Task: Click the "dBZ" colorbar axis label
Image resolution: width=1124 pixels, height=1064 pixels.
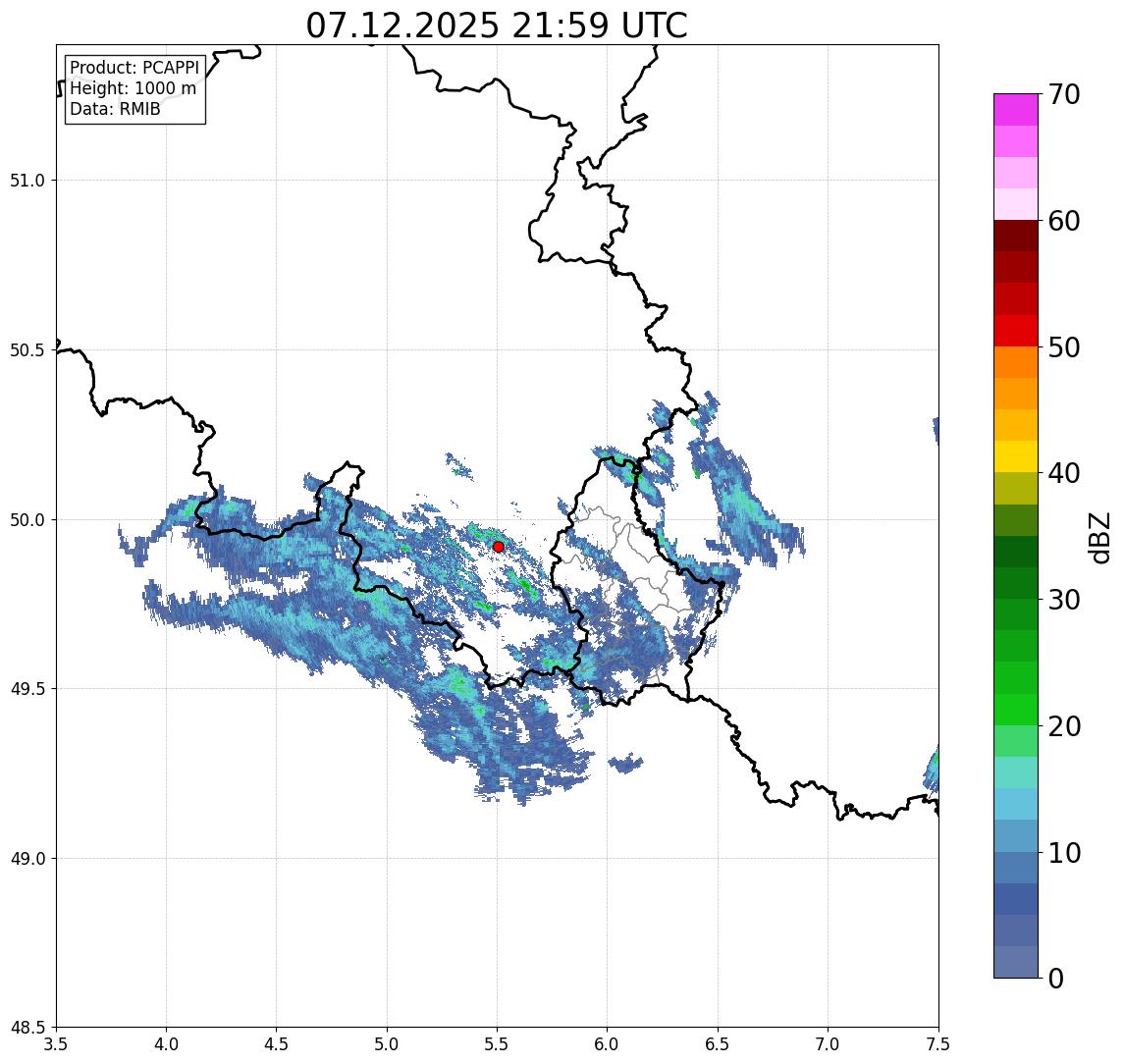Action: (1098, 537)
